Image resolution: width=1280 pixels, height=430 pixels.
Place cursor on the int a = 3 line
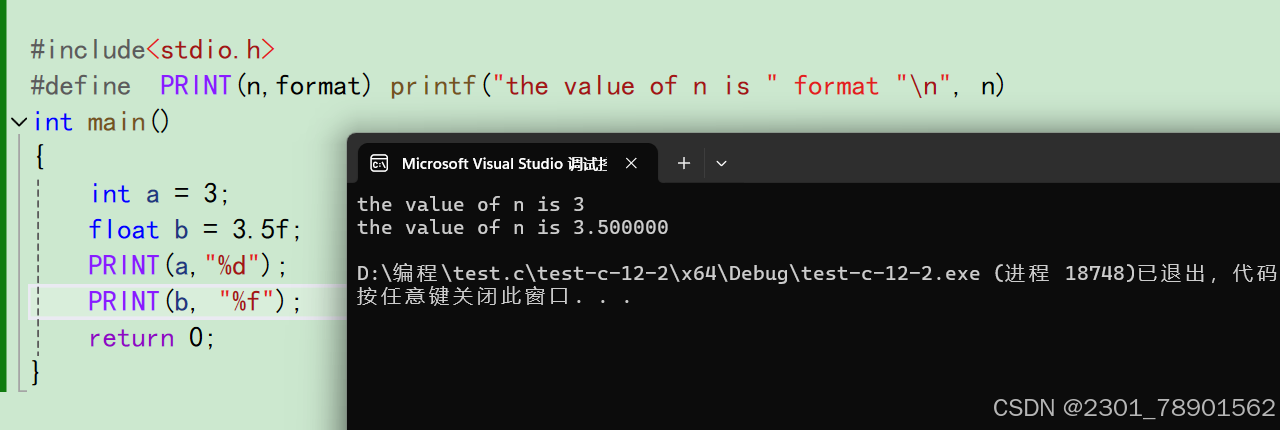coord(160,194)
